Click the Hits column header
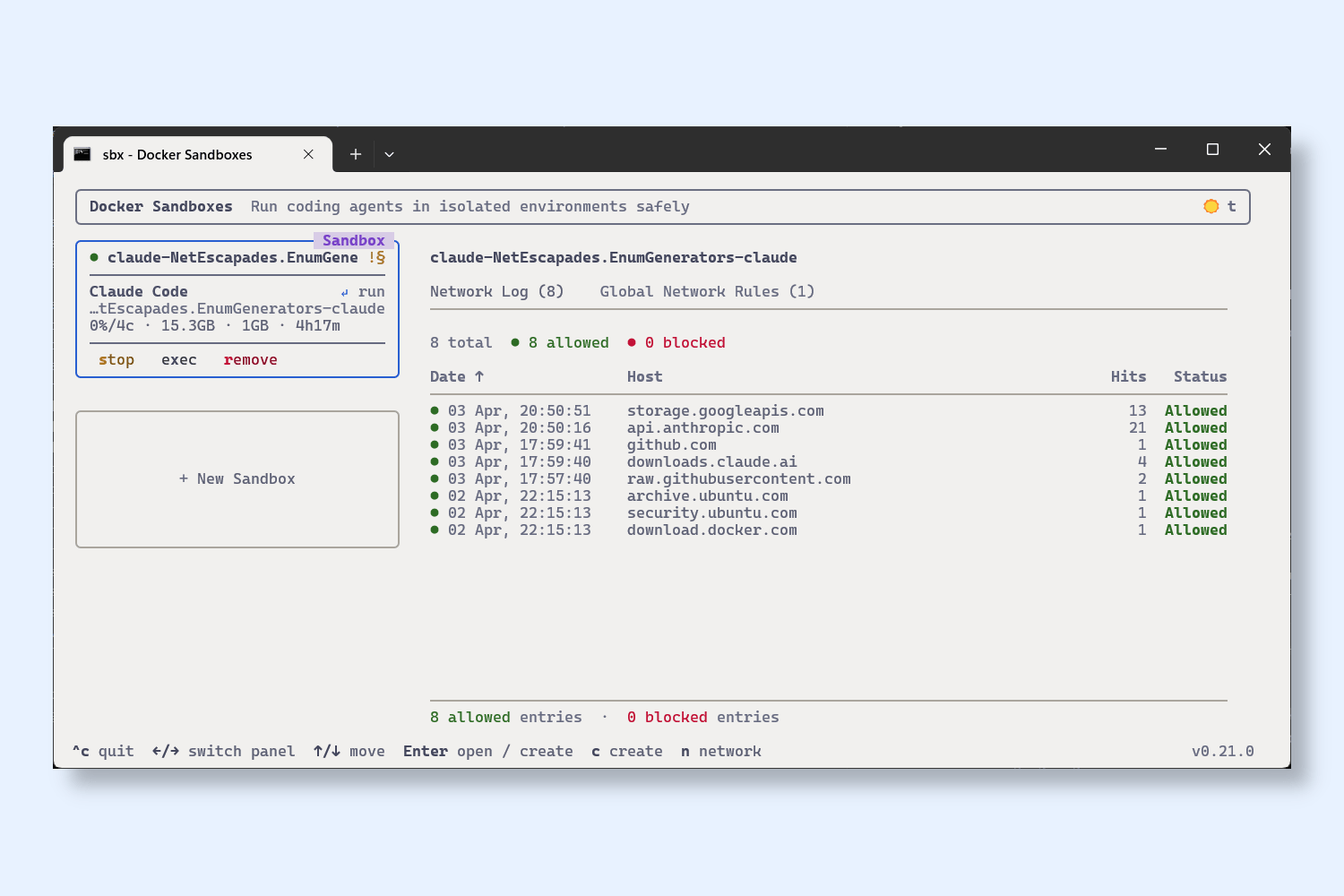1344x896 pixels. click(x=1128, y=376)
